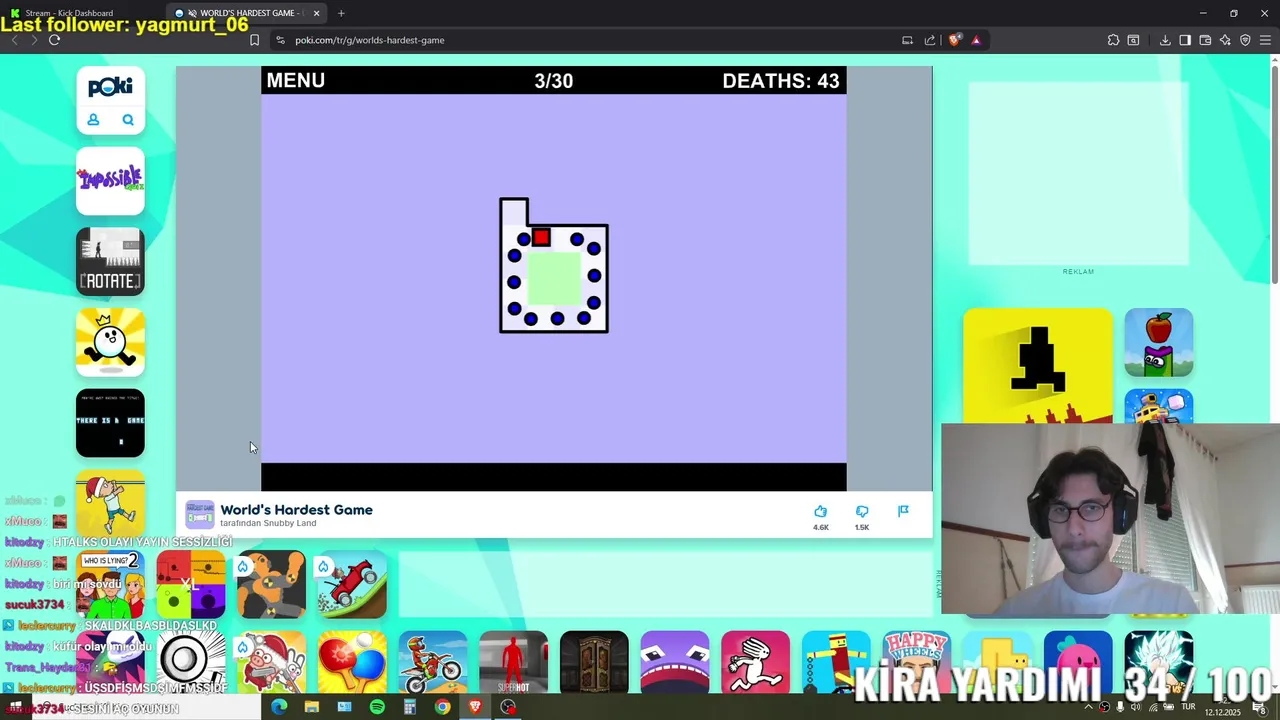The width and height of the screenshot is (1280, 720).
Task: Like the game with thumbs up
Action: point(820,512)
